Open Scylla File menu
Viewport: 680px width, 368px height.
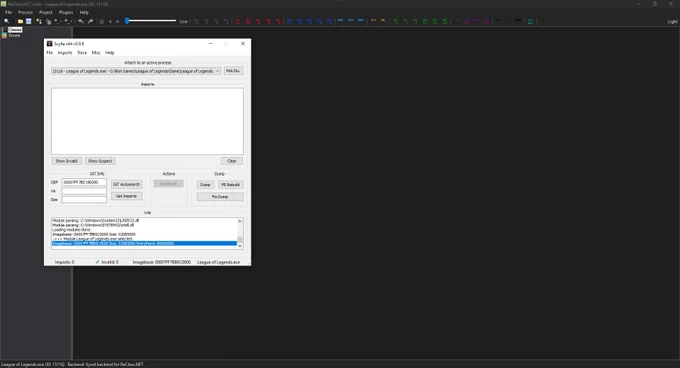click(49, 52)
